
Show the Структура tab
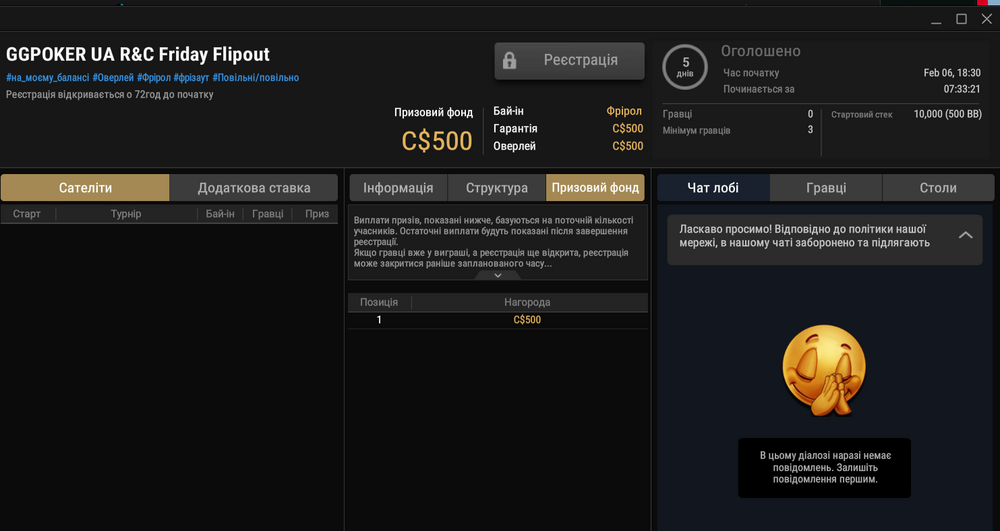click(496, 188)
